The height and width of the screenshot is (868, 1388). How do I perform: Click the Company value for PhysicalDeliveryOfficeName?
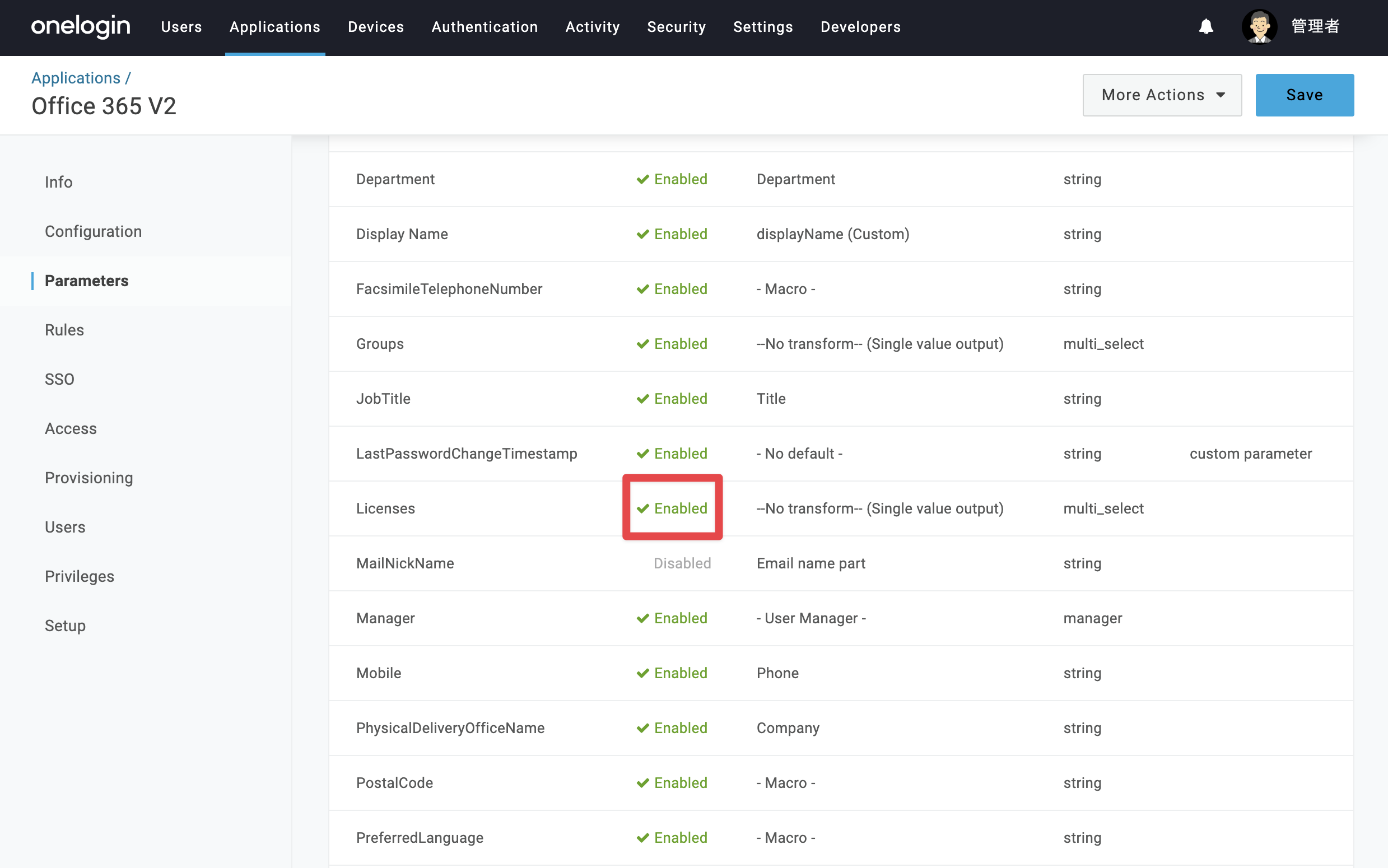[x=788, y=728]
